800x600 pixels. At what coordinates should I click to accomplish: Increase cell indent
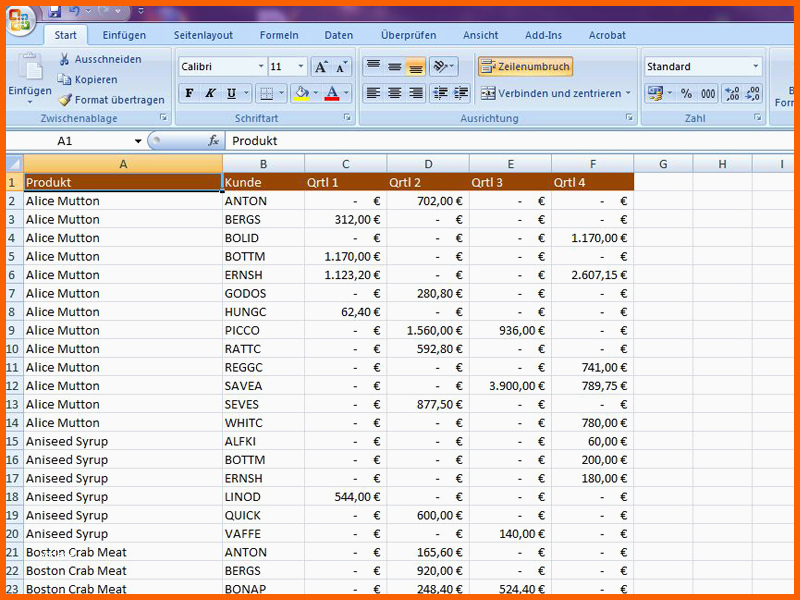460,93
